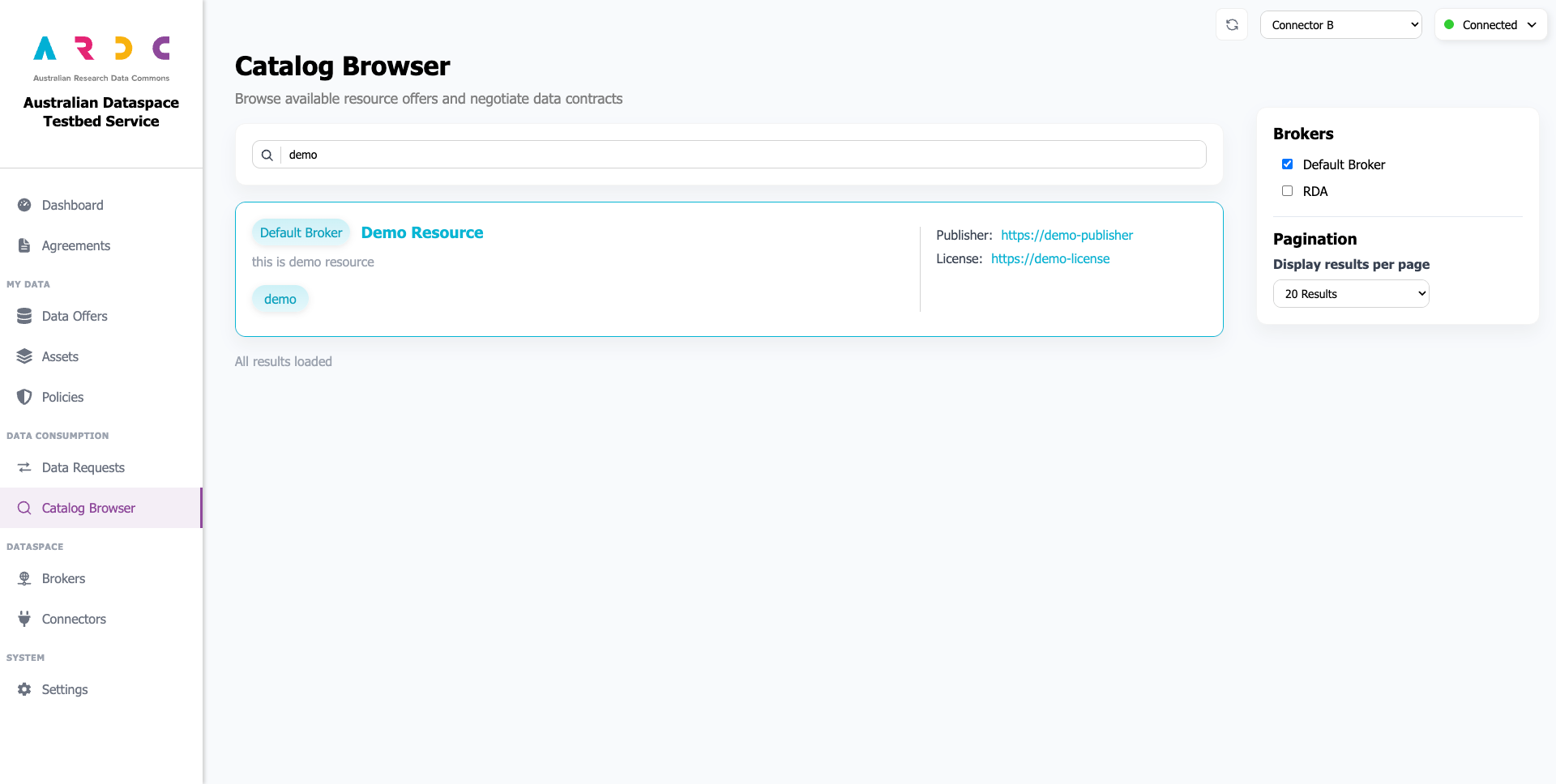The height and width of the screenshot is (784, 1556).
Task: Click the Agreements document icon
Action: tap(24, 245)
